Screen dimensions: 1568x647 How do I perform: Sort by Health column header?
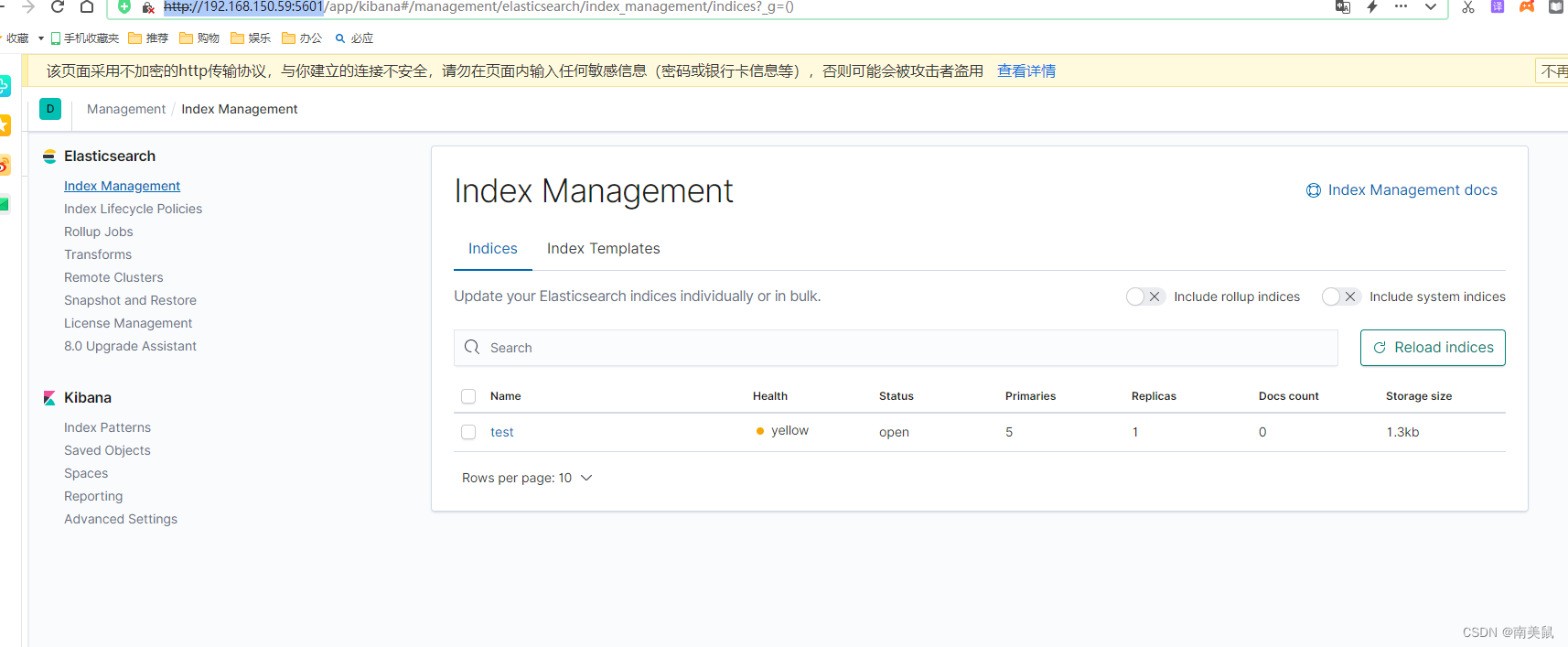[770, 396]
